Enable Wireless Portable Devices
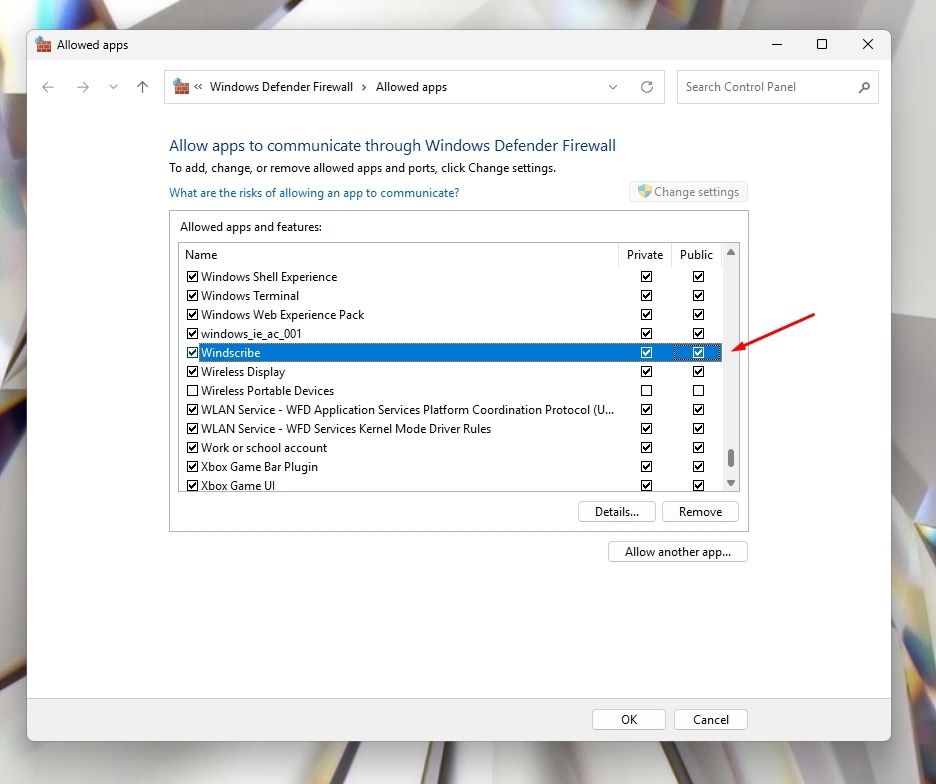The height and width of the screenshot is (784, 936). coord(192,390)
